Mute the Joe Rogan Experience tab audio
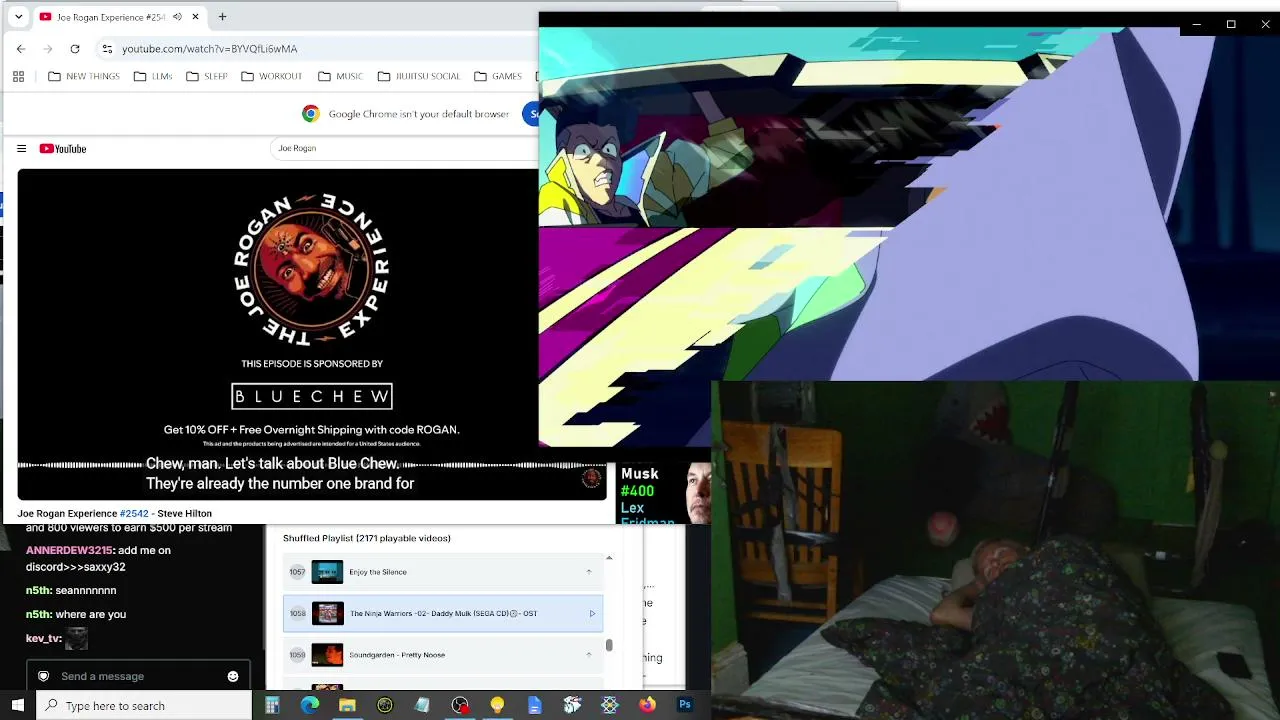Viewport: 1280px width, 720px height. pos(177,17)
